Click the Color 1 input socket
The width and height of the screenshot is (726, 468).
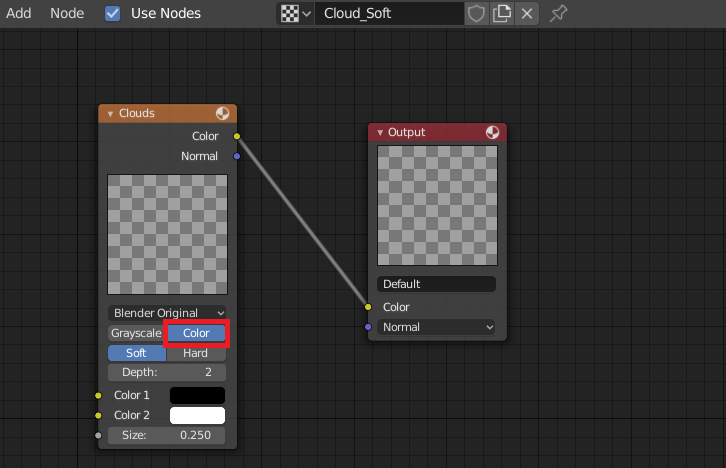tap(98, 395)
